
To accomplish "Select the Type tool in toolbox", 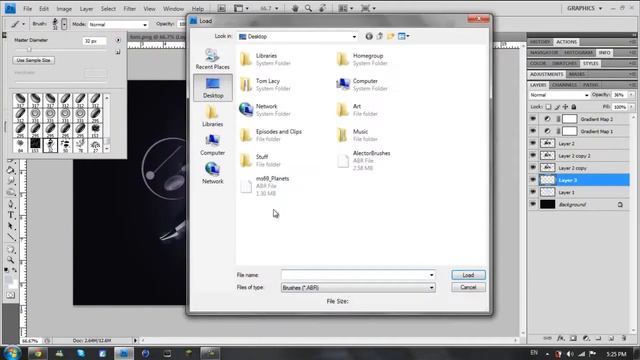I will pyautogui.click(x=11, y=215).
